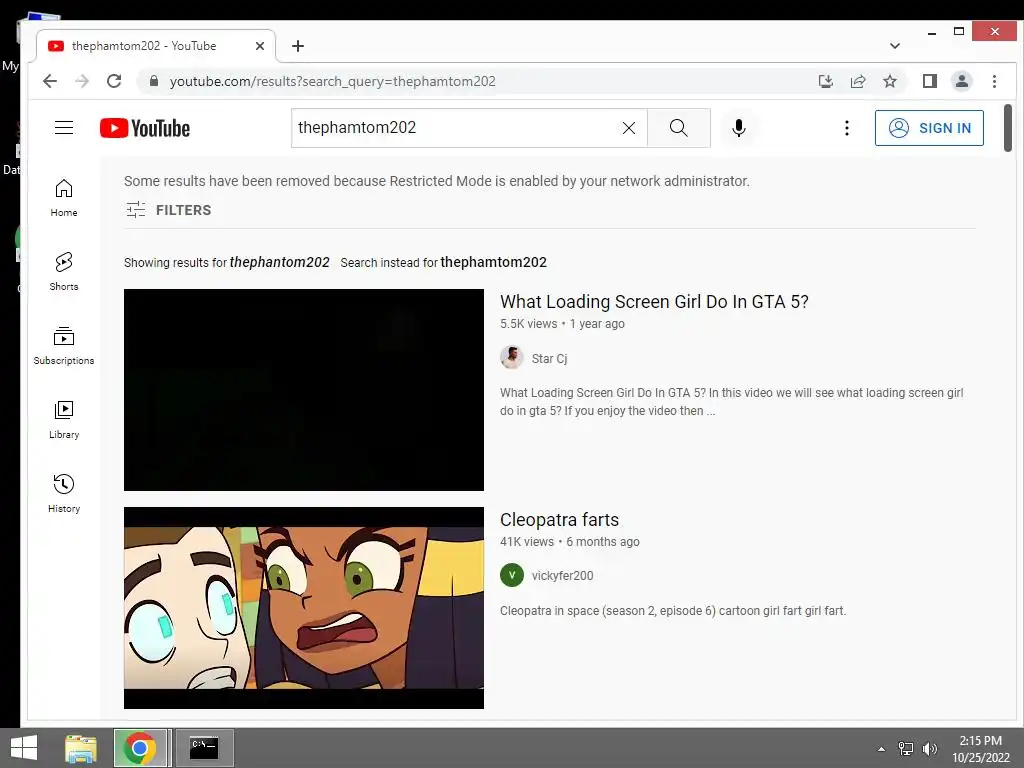
Task: Click the Cleopatra in space description text
Action: tap(673, 611)
